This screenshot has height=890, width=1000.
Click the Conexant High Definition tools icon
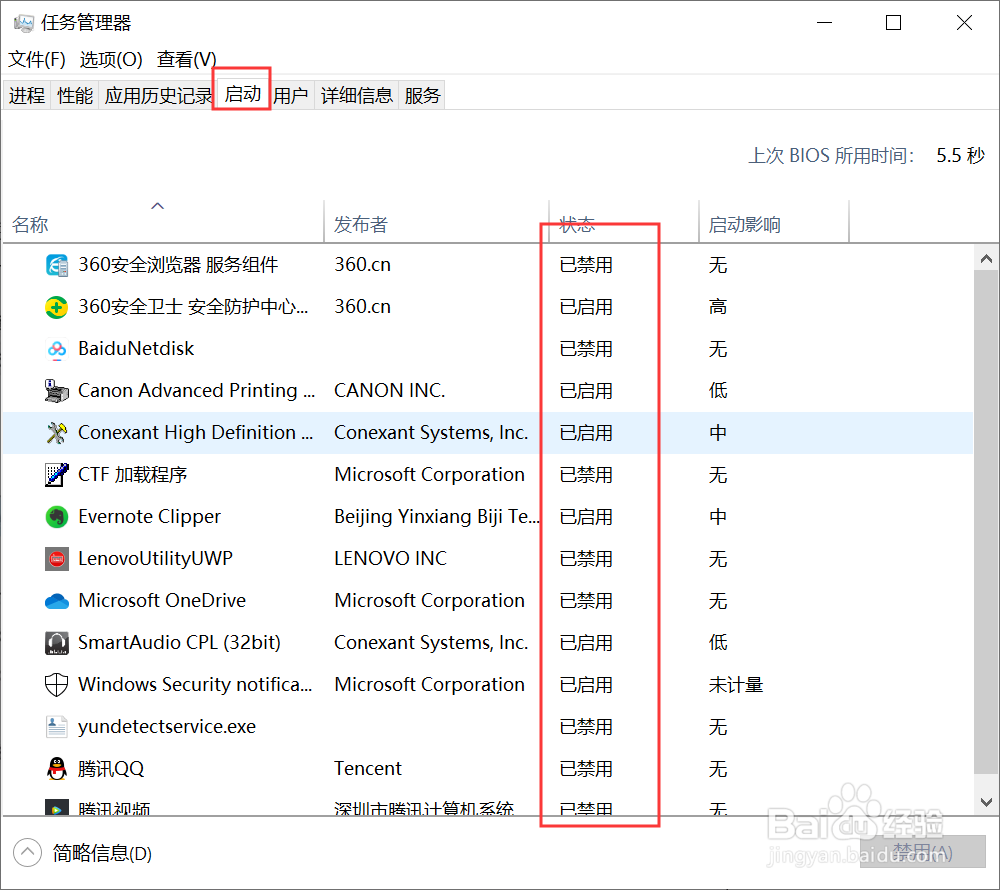pos(57,433)
